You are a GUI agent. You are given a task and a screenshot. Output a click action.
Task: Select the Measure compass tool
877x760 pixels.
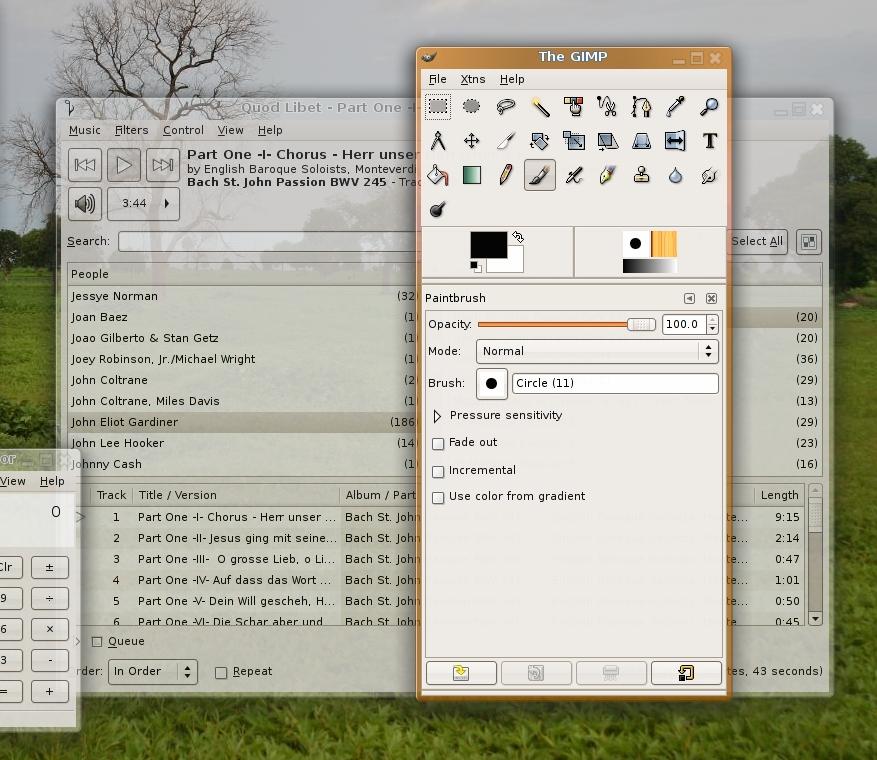[438, 141]
